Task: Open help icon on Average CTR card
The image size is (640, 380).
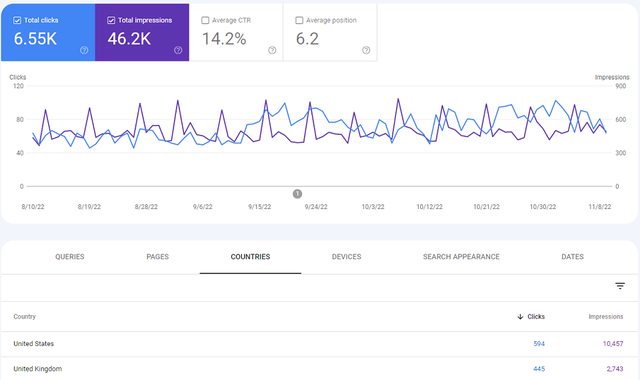Action: 272,50
